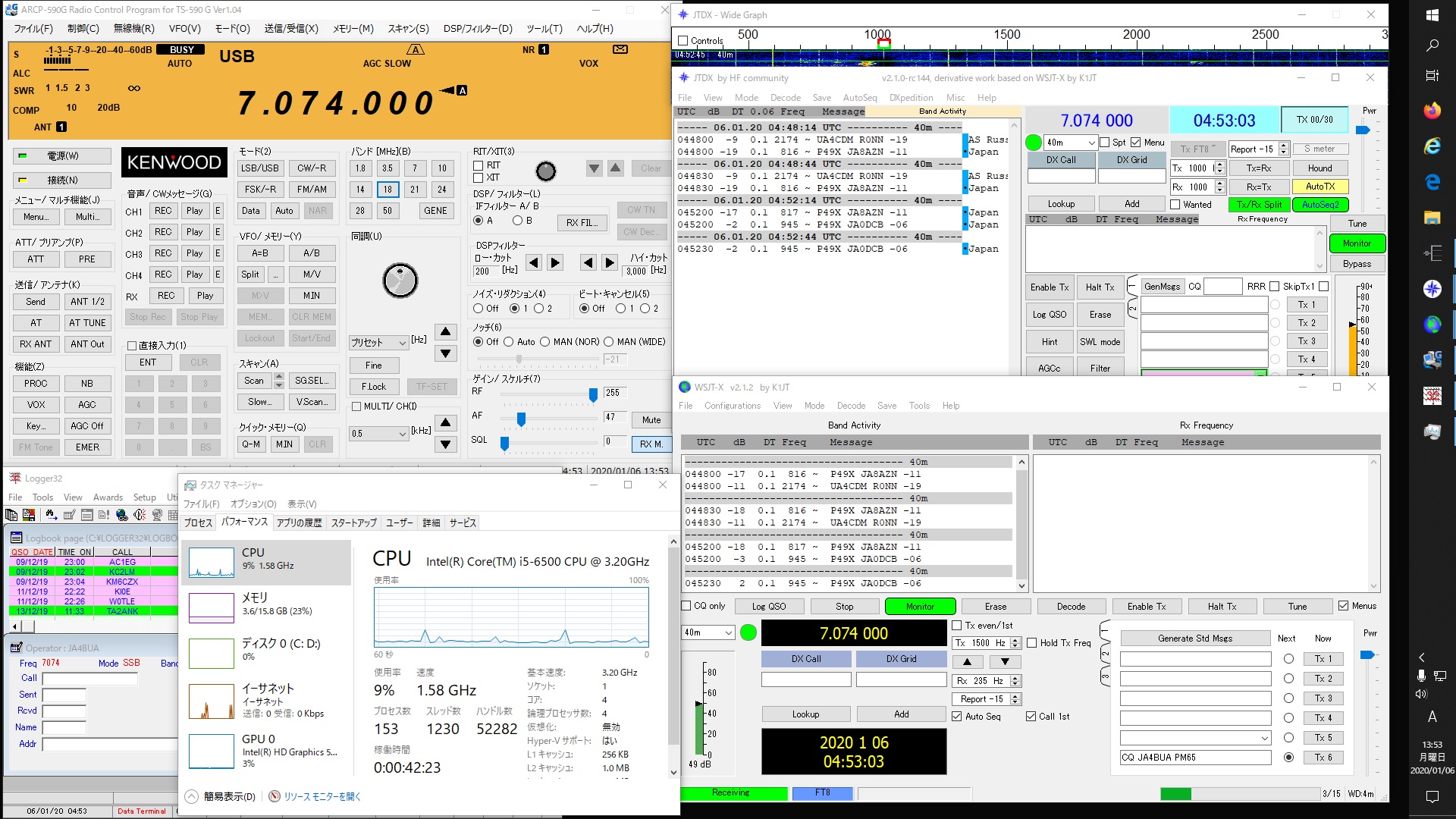
Task: Select IF filter B radio button
Action: pos(517,221)
